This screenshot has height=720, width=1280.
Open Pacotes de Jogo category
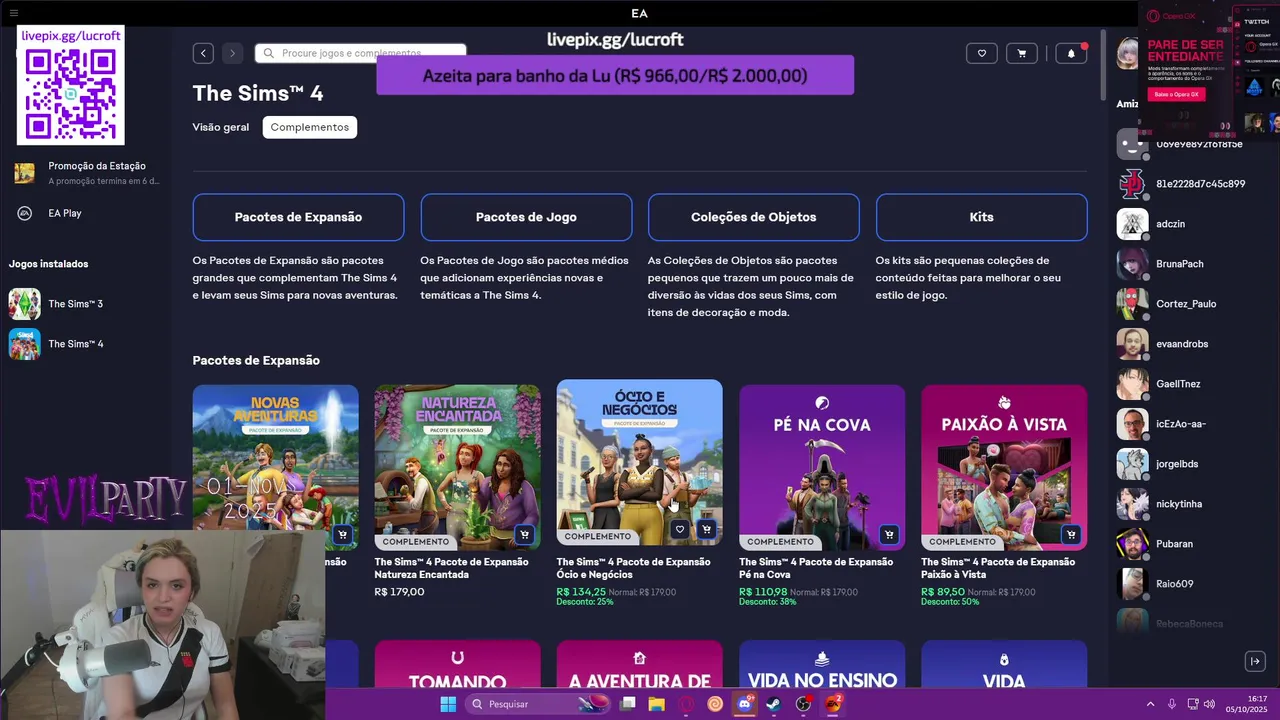(526, 217)
